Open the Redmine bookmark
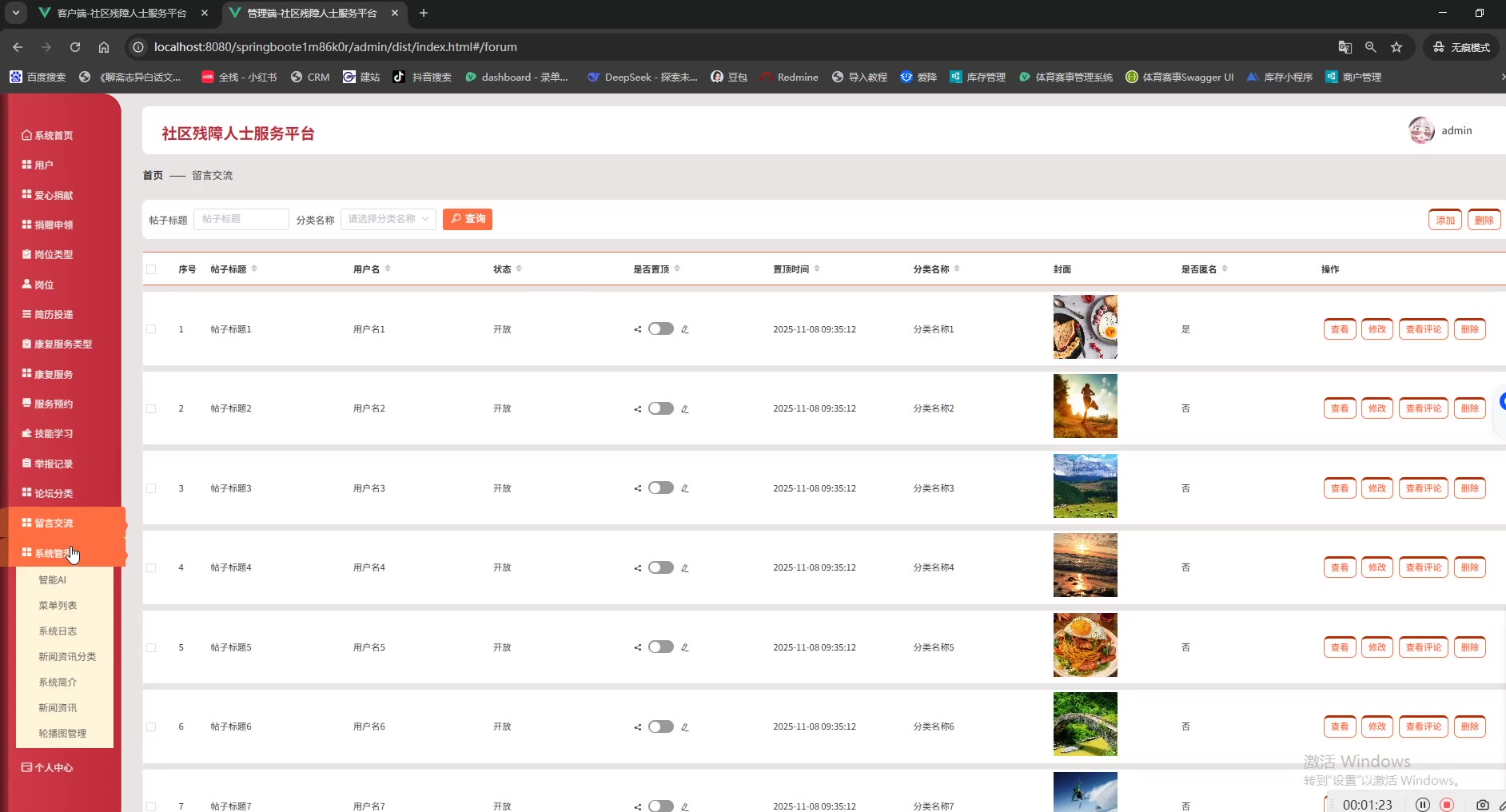Viewport: 1506px width, 812px height. 789,77
